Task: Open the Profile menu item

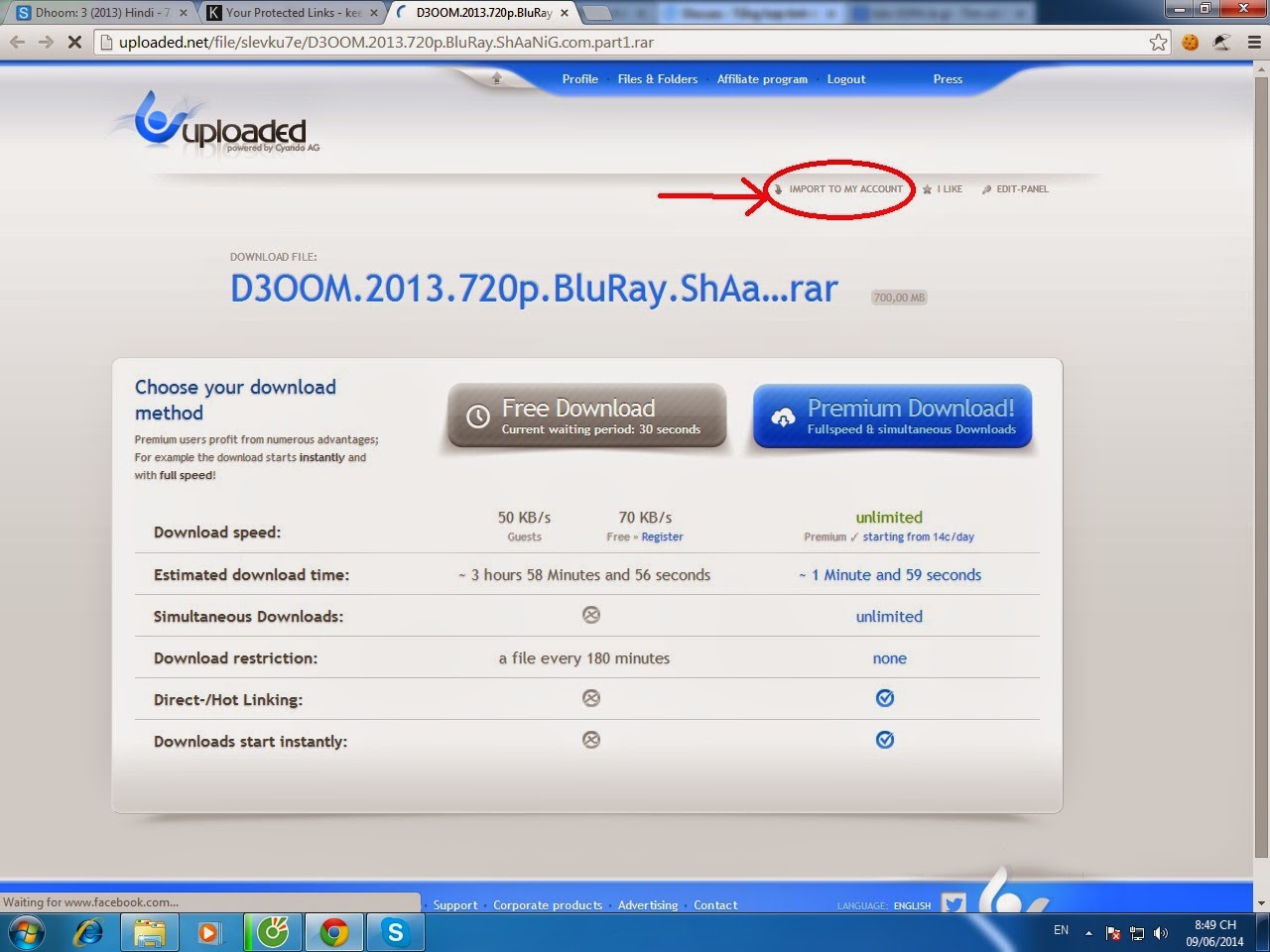Action: 579,79
